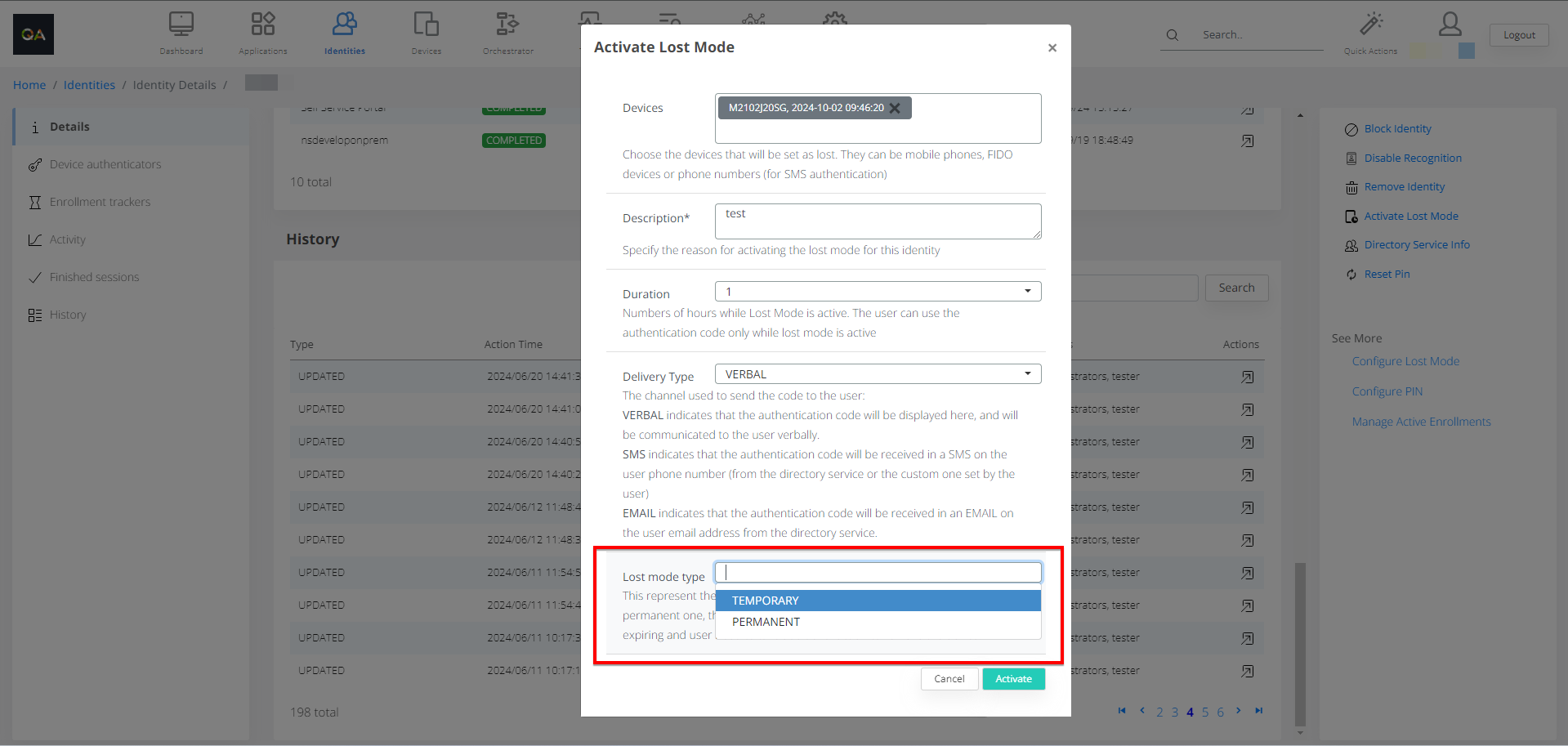Open the Dashboard monitor icon
This screenshot has width=1568, height=746.
coord(181,25)
